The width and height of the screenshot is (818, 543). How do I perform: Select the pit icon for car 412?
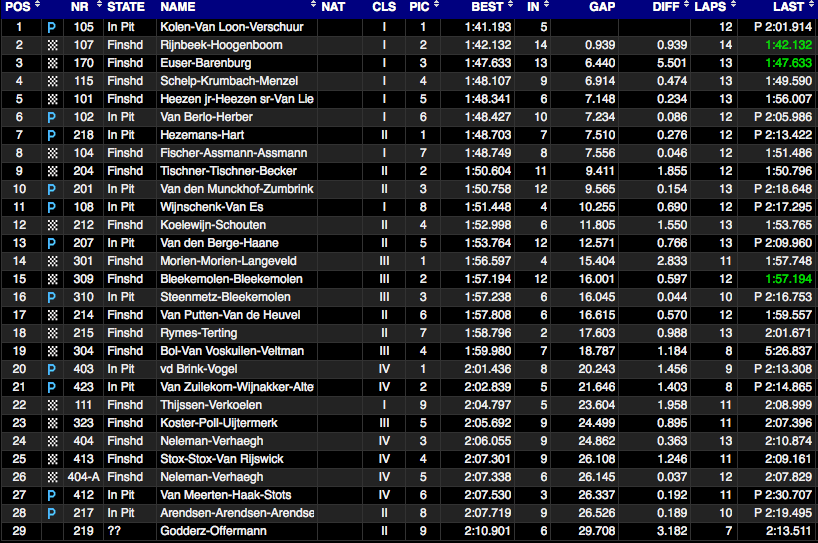click(x=51, y=495)
